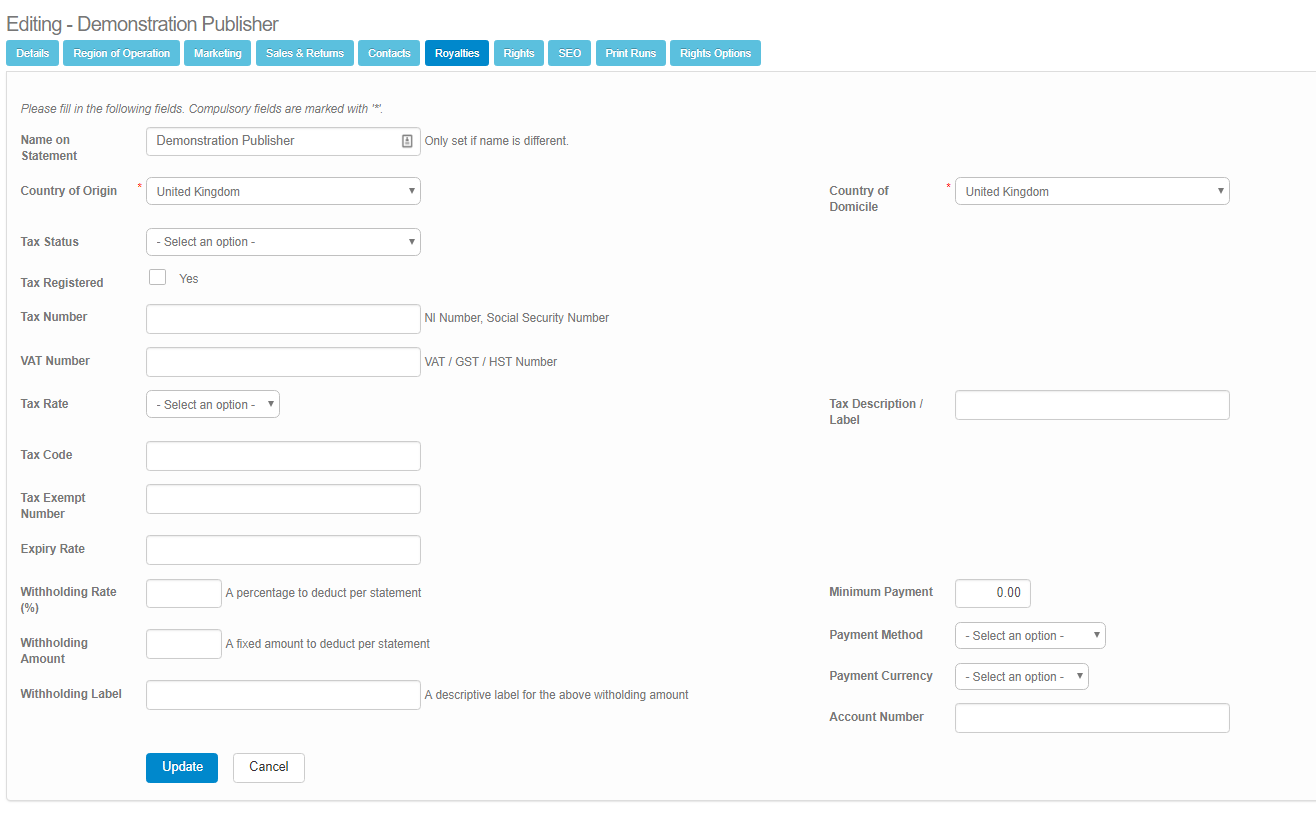This screenshot has width=1316, height=814.
Task: Open the Tax Status dropdown
Action: 283,242
